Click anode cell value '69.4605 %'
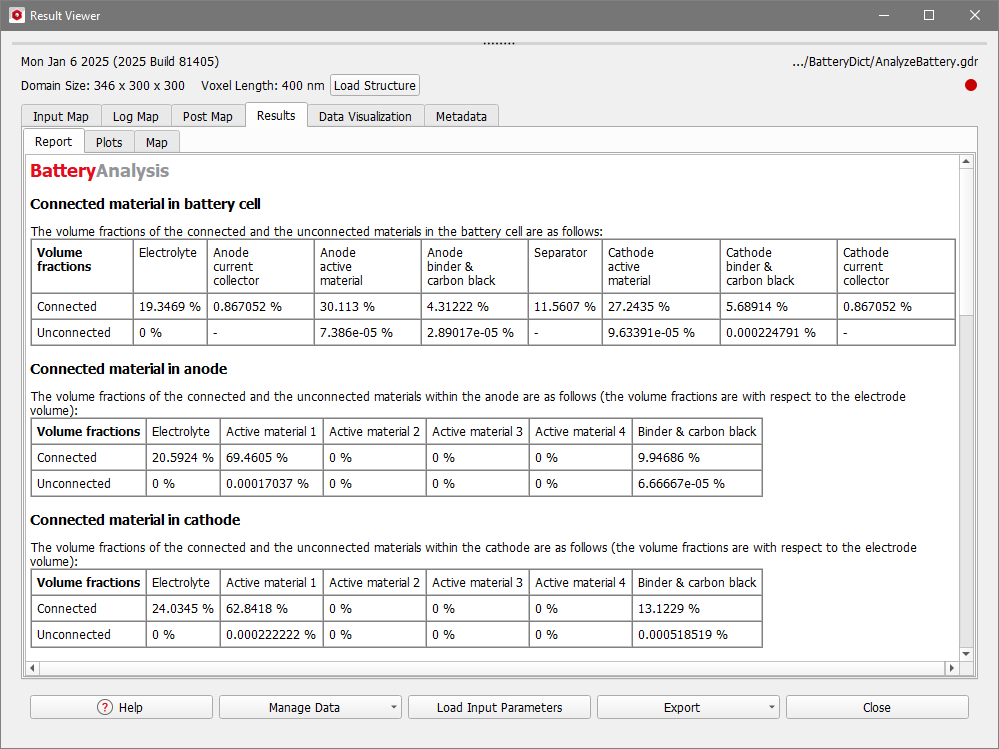This screenshot has height=749, width=999. (x=257, y=457)
